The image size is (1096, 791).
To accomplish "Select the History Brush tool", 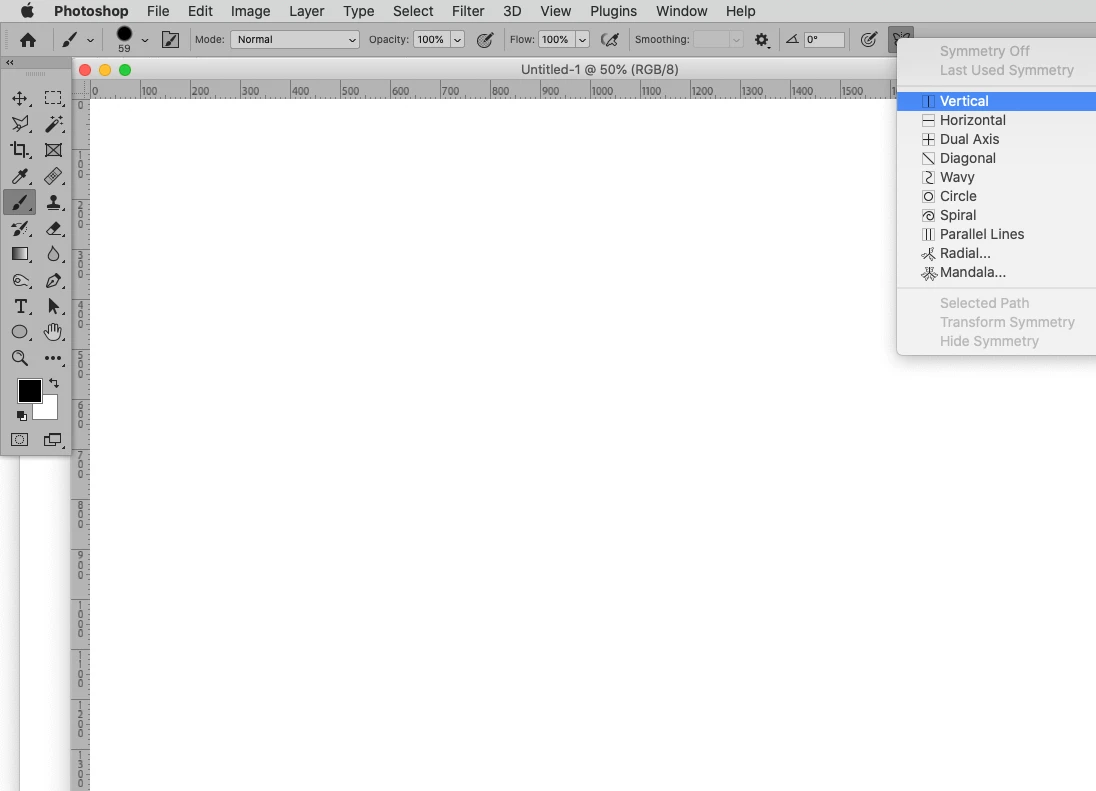I will coord(20,228).
